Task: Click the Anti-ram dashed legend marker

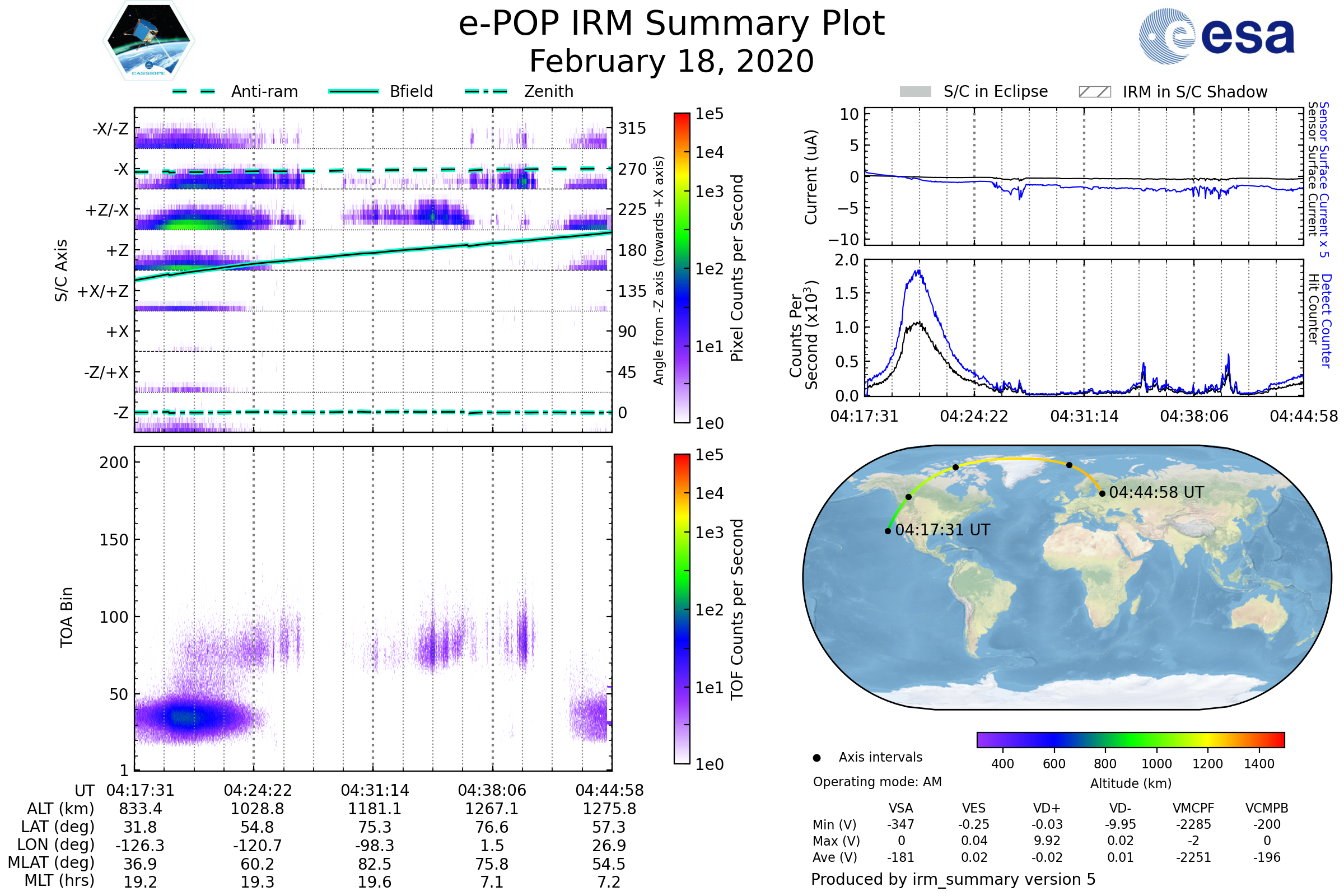Action: pyautogui.click(x=194, y=91)
